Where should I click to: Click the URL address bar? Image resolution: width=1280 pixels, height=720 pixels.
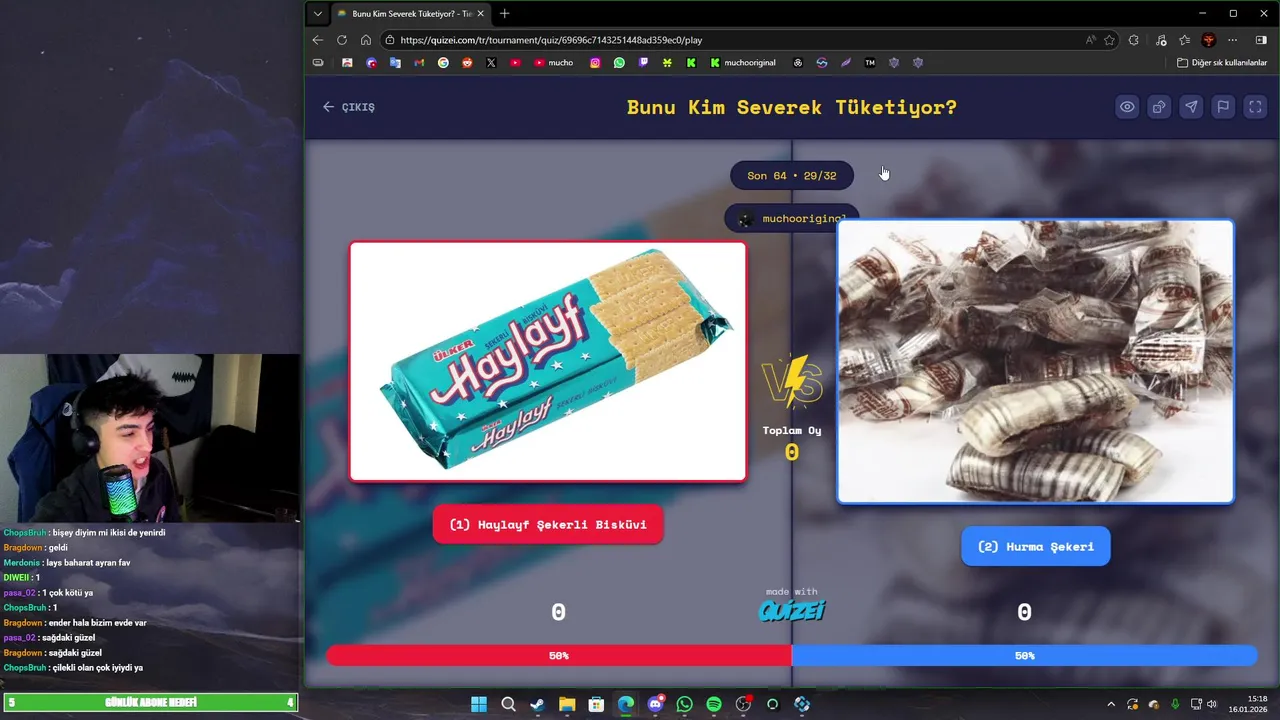point(730,40)
